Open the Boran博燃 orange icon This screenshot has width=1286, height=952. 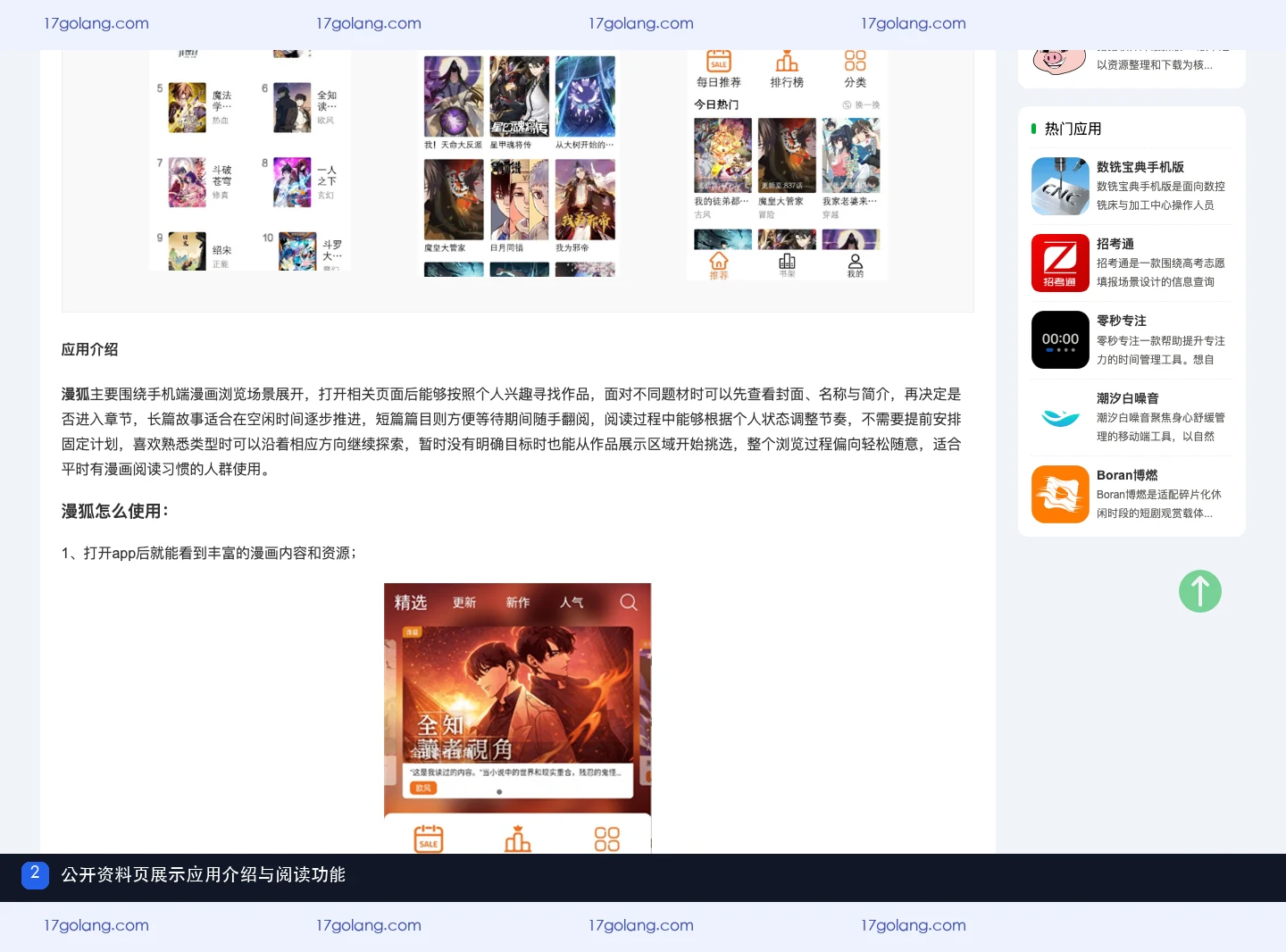click(x=1060, y=494)
